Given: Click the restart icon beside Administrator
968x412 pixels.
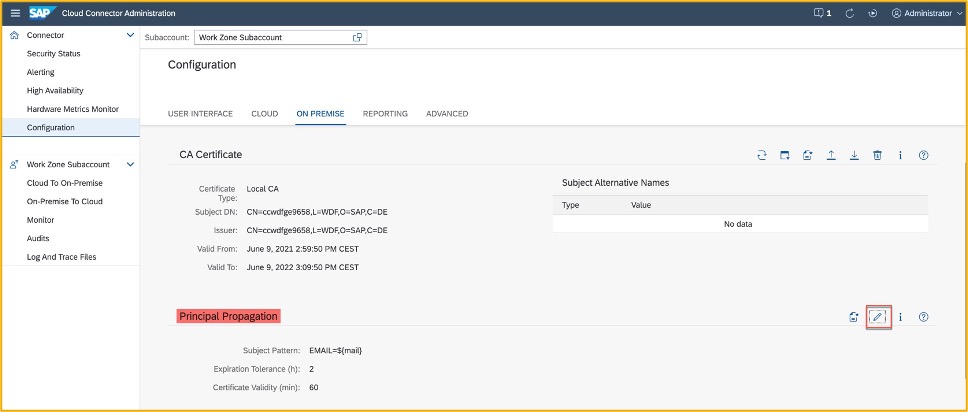Looking at the screenshot, I should click(x=872, y=13).
